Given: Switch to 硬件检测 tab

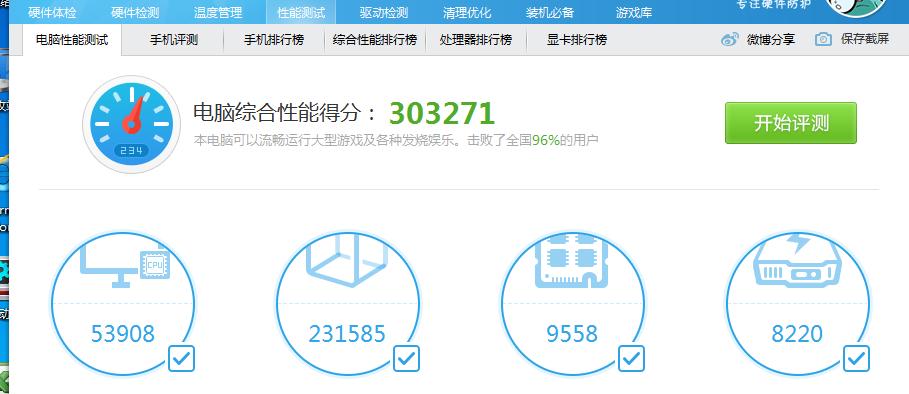Looking at the screenshot, I should (x=135, y=12).
